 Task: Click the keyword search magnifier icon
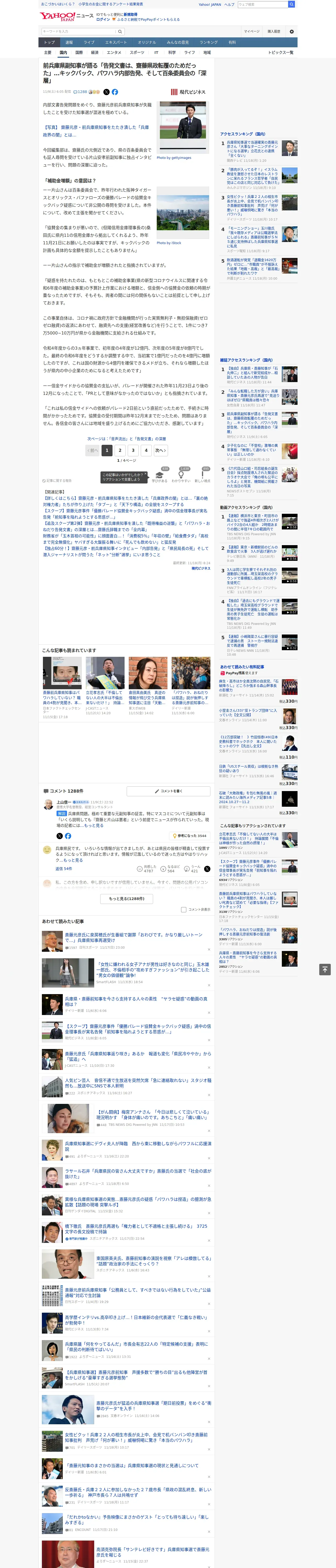coord(120,32)
